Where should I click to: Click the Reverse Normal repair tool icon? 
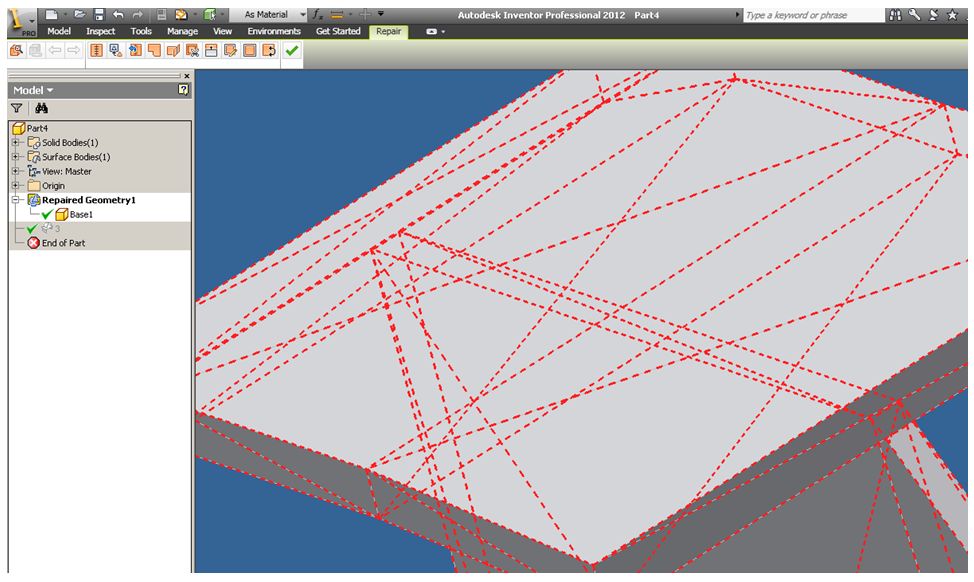(269, 50)
